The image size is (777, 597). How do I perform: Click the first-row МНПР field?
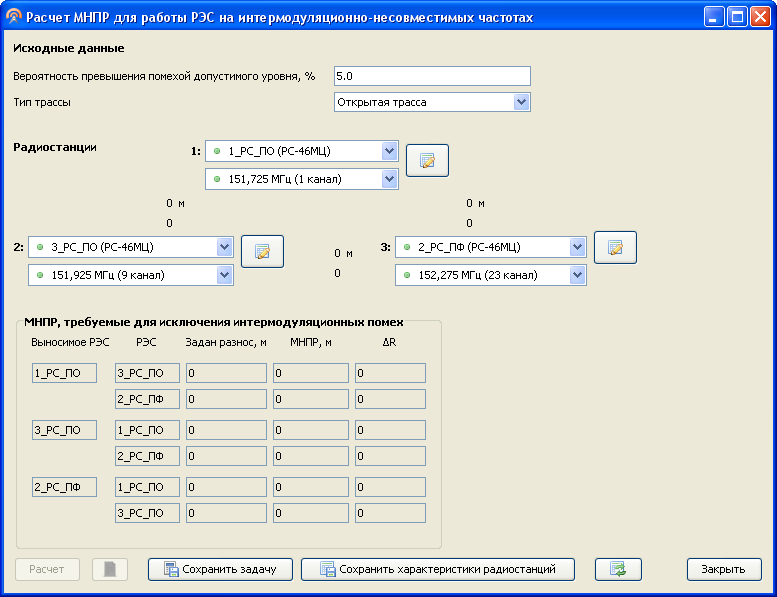pos(311,373)
